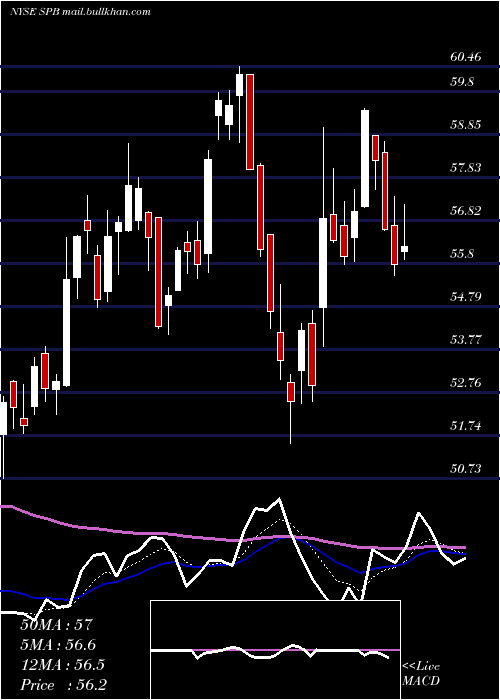
Task: Click the NYSE SPB mail.bullkhan.com header text
Action: (80, 12)
